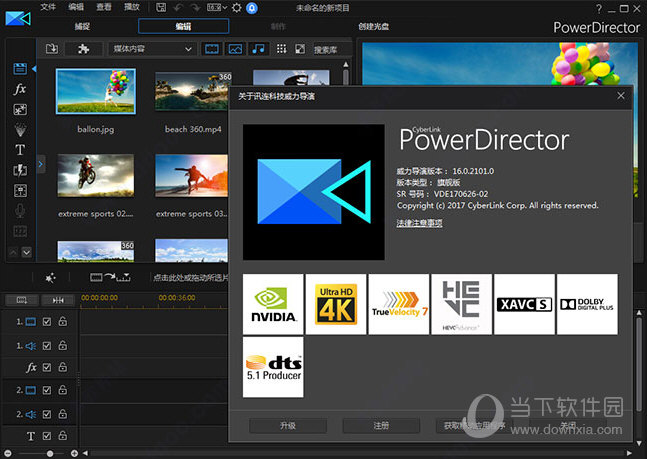
Task: Expand the left panel chevron arrow
Action: [41, 163]
